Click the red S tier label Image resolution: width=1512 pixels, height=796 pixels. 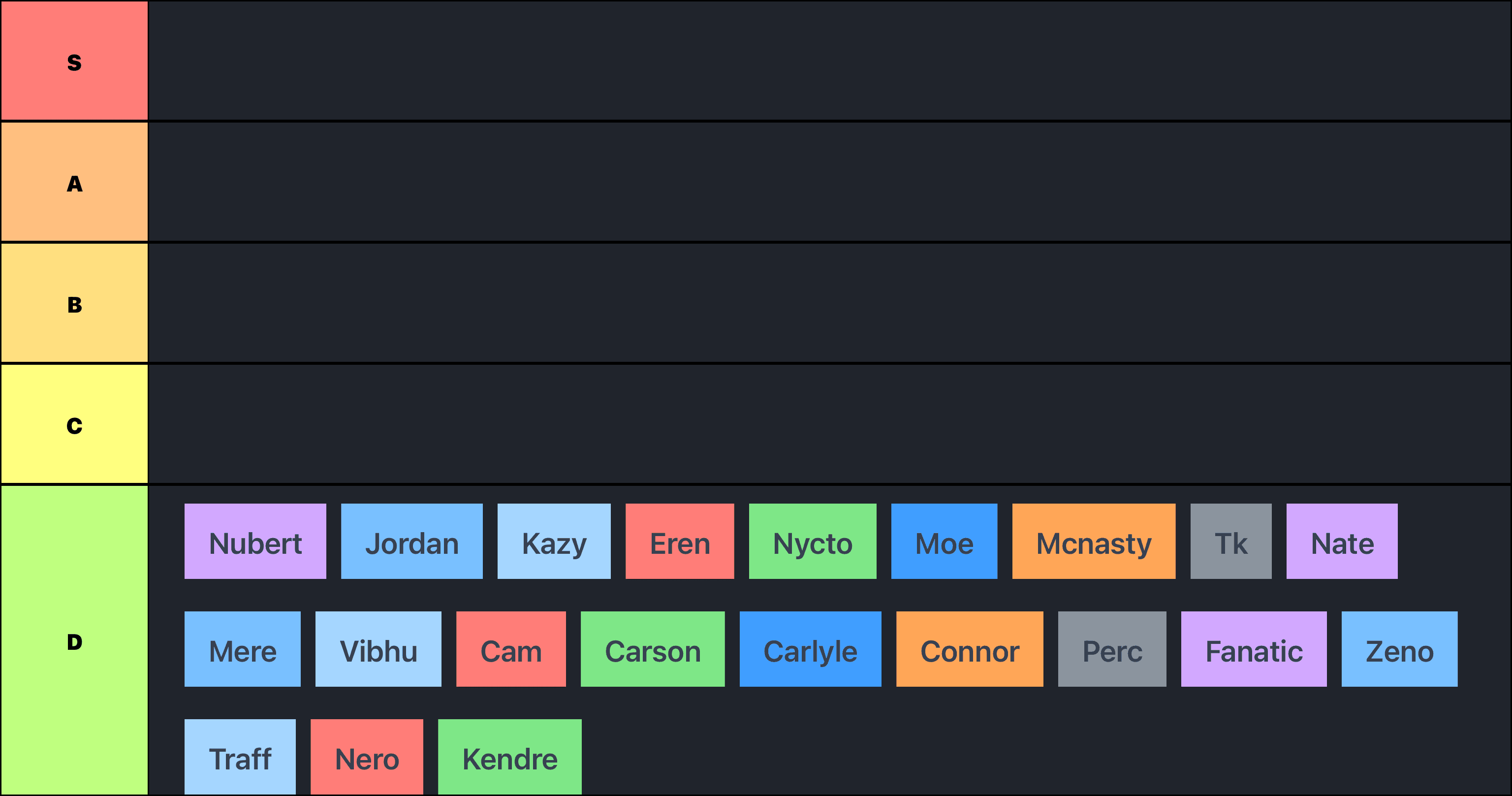(74, 61)
